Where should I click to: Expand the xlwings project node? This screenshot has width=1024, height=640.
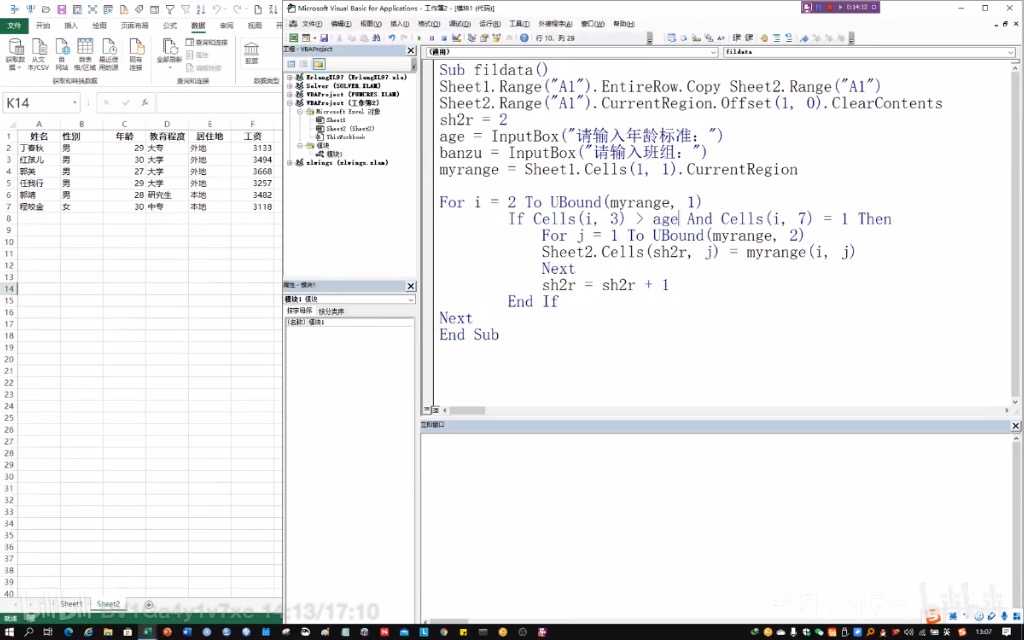click(x=290, y=163)
